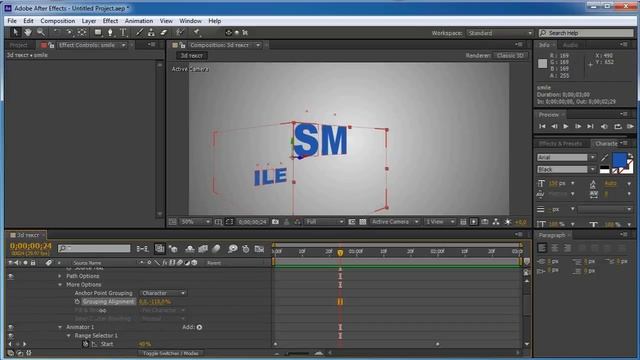Enable Draft 3D in timeline
Image resolution: width=640 pixels, height=360 pixels.
[173, 249]
